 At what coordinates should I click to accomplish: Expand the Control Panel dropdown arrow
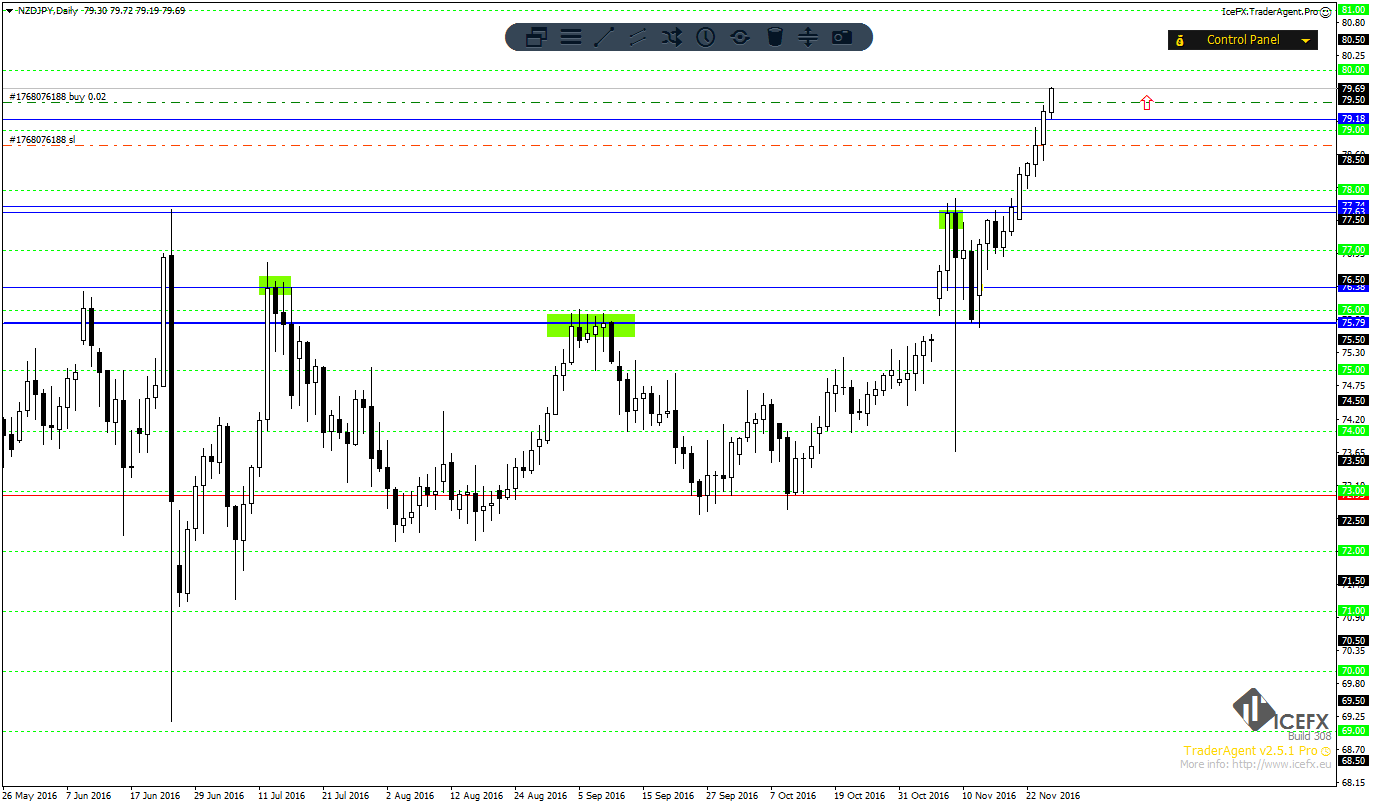point(1305,41)
